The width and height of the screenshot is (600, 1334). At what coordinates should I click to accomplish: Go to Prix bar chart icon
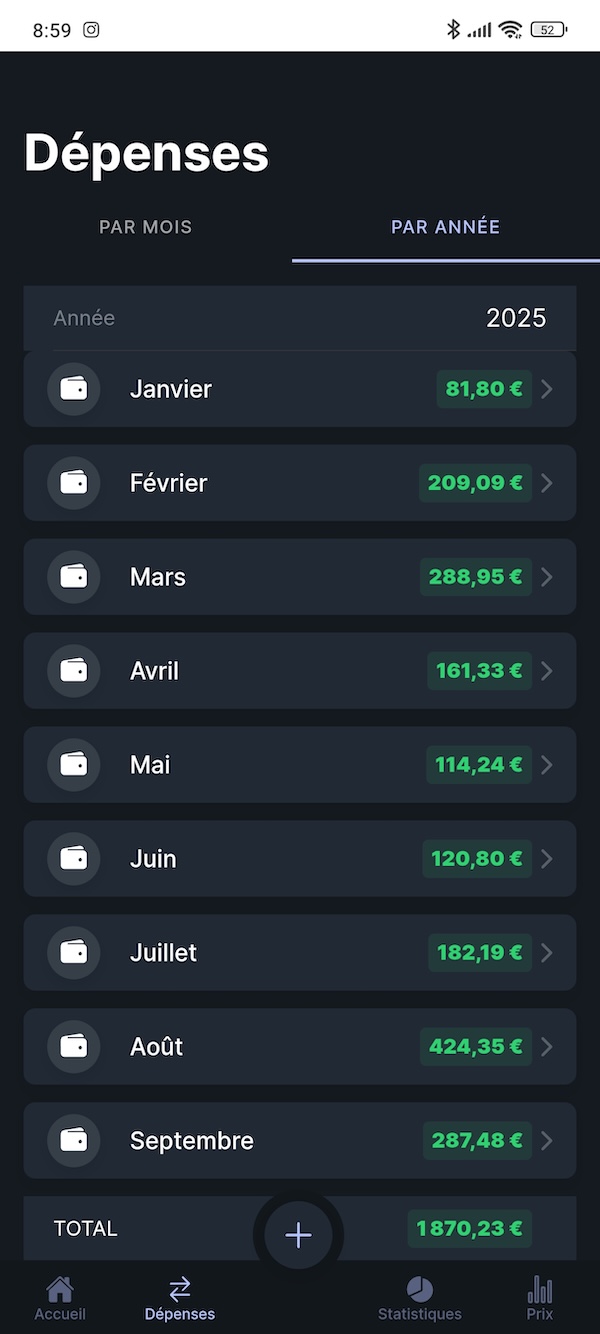click(x=540, y=1289)
